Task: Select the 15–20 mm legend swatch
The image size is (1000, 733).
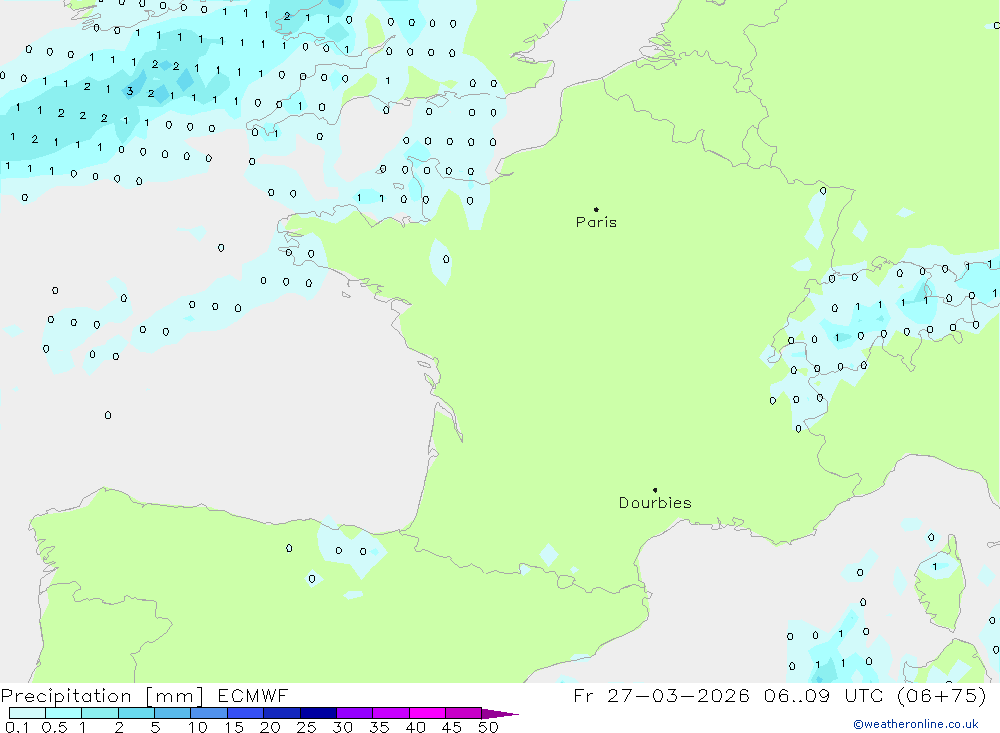Action: (x=246, y=713)
